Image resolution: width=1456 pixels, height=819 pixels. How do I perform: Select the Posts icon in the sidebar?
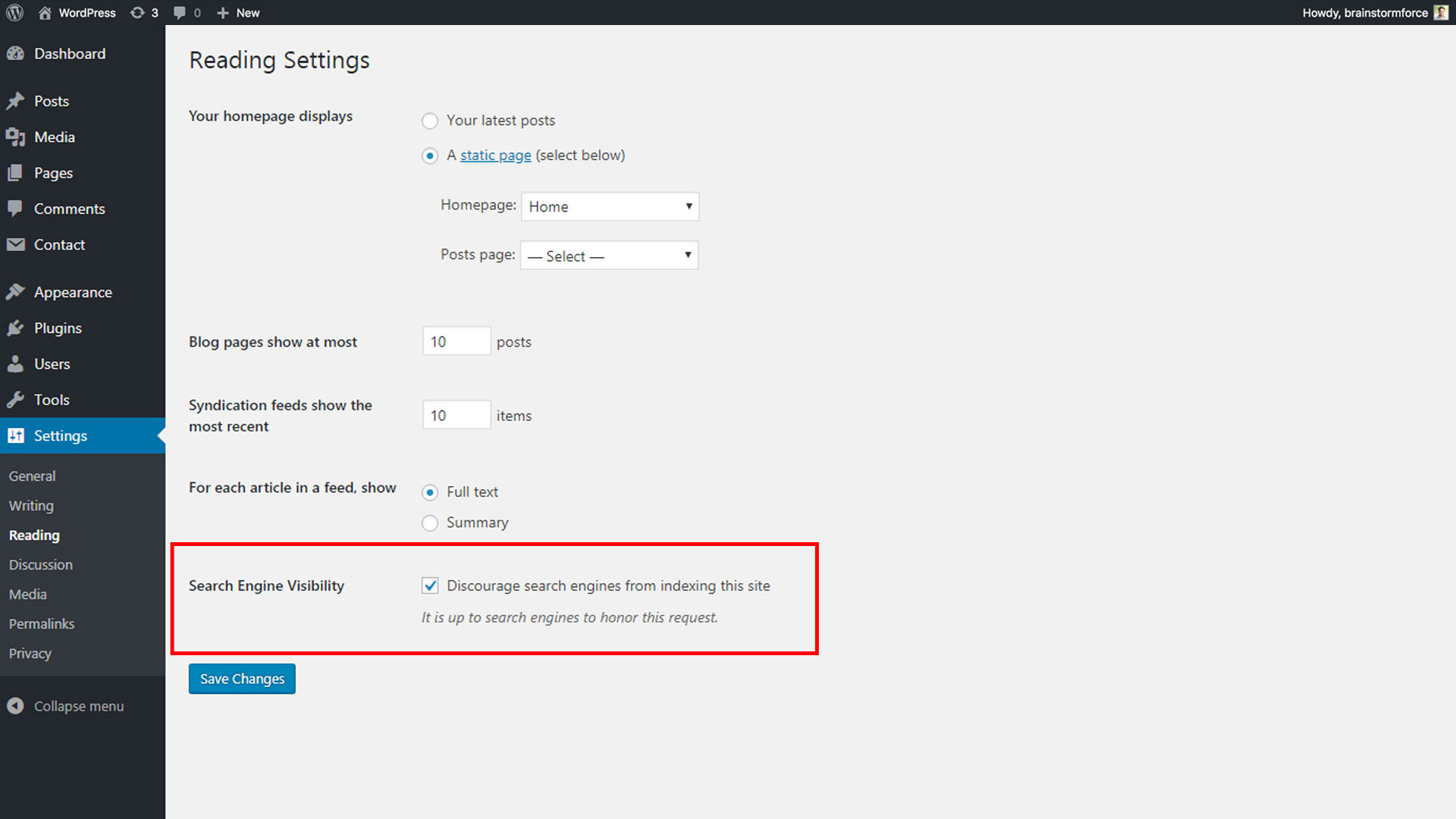click(17, 100)
